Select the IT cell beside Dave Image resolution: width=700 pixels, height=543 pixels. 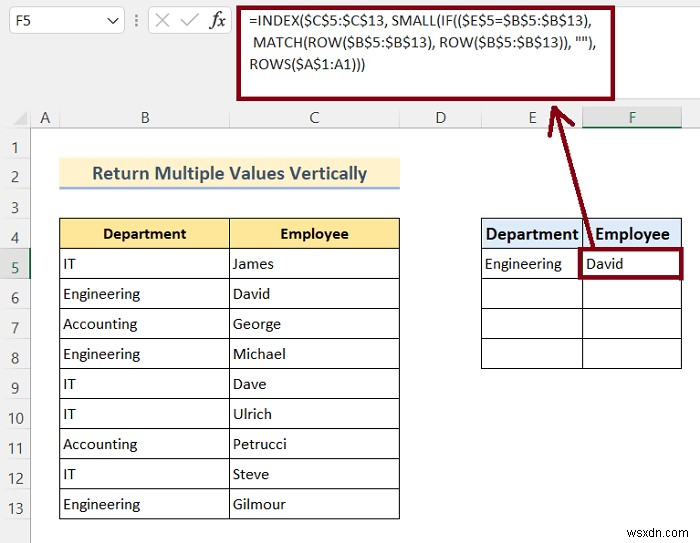click(x=145, y=384)
